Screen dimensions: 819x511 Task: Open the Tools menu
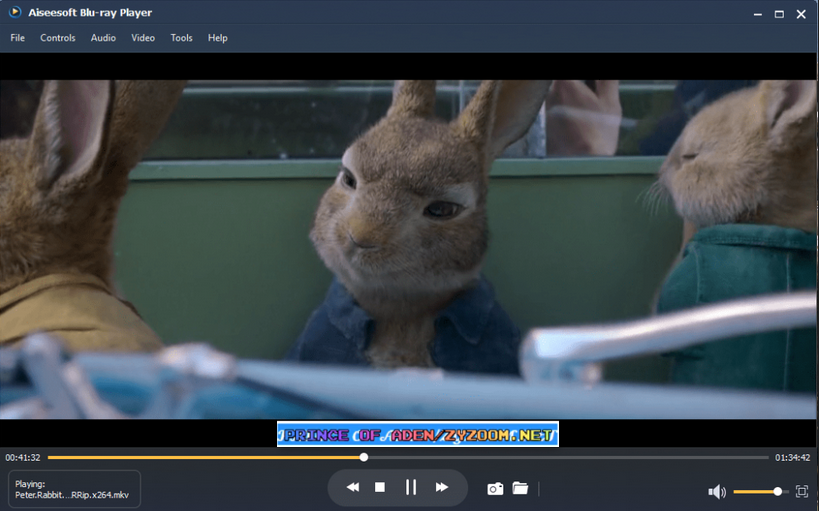coord(181,38)
